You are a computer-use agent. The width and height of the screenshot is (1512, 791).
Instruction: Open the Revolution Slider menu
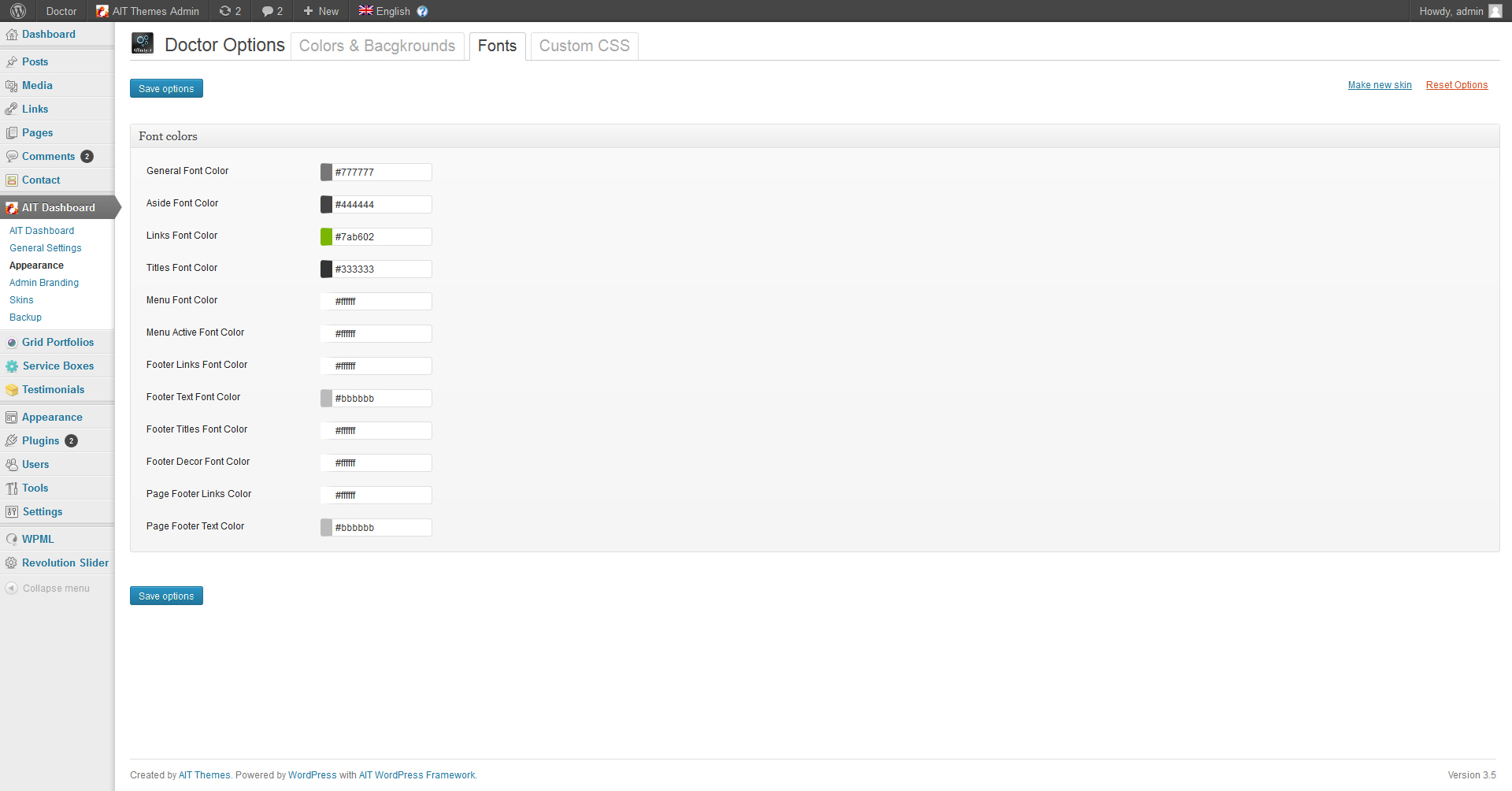pyautogui.click(x=65, y=563)
